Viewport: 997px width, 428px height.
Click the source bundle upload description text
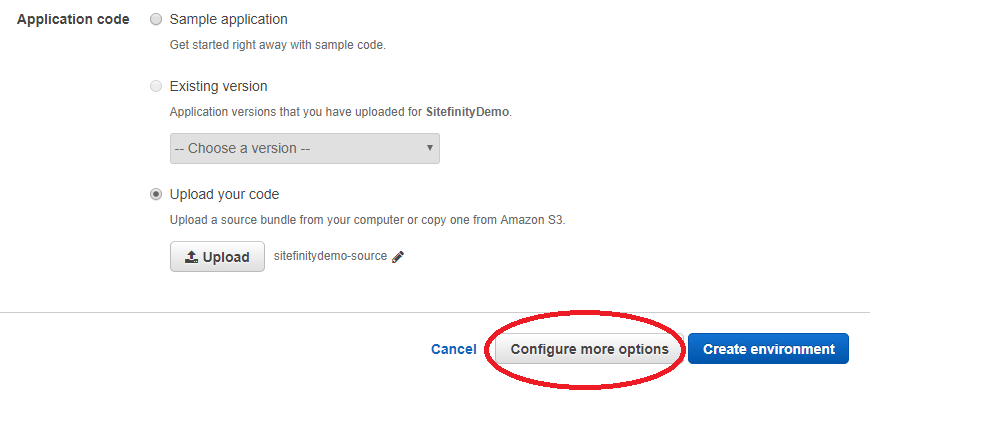(367, 220)
